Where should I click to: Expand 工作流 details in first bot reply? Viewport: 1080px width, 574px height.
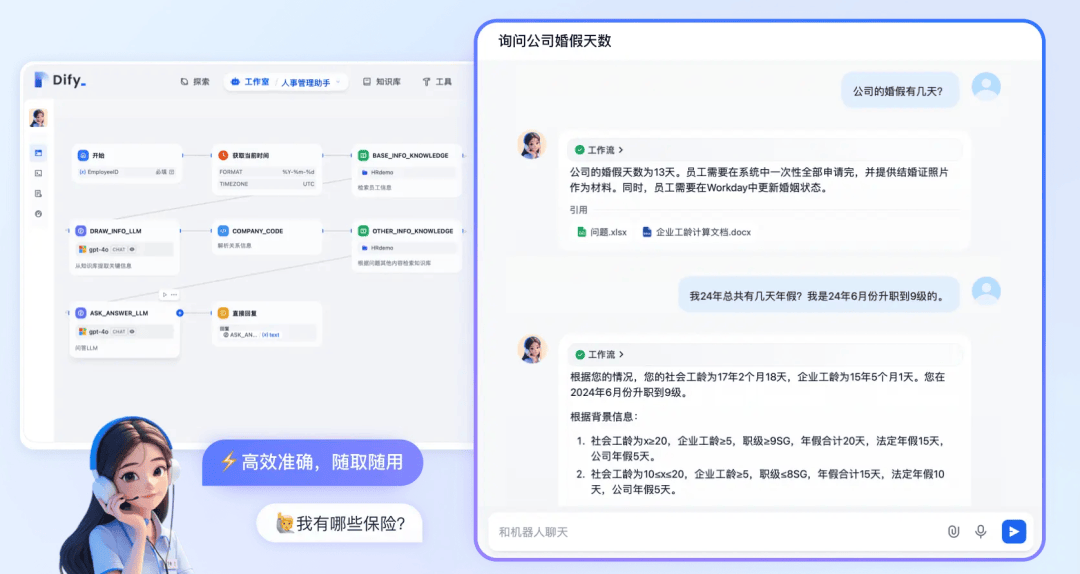coord(599,150)
